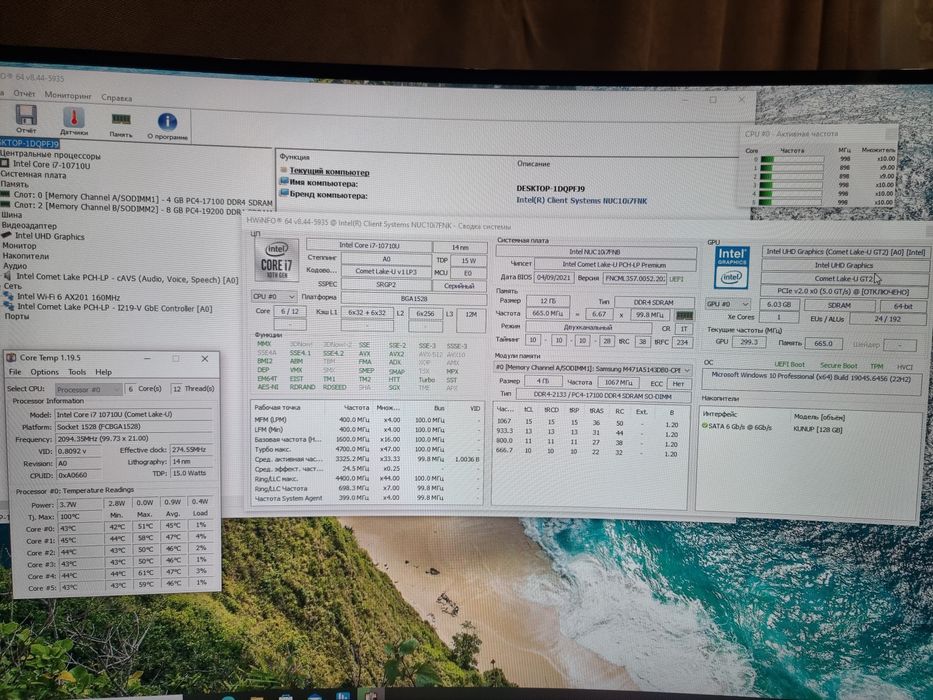Image resolution: width=933 pixels, height=700 pixels.
Task: Click the Intel Graphics logo in the GPU section
Action: click(731, 267)
